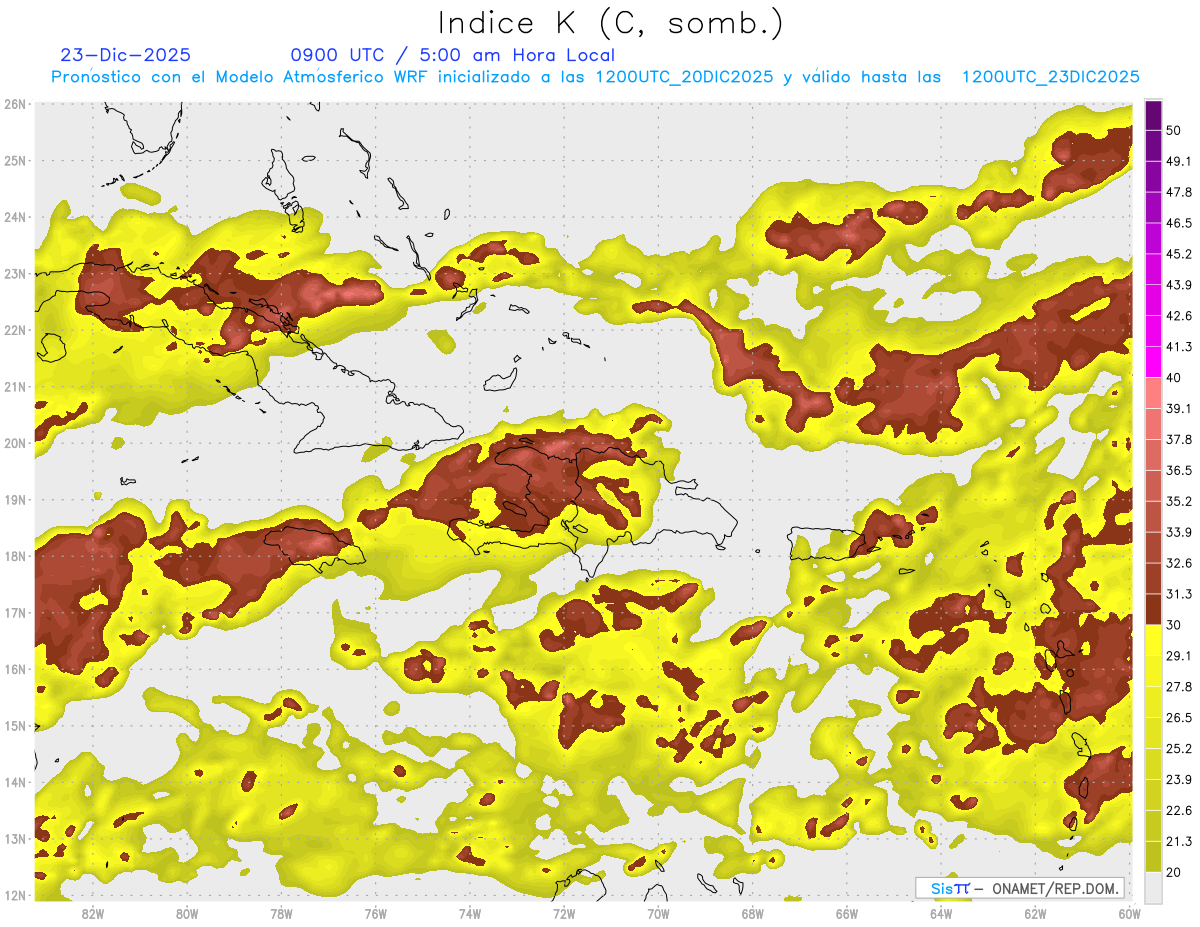Click the "25N" latitude axis label
1200x927 pixels.
pos(15,161)
